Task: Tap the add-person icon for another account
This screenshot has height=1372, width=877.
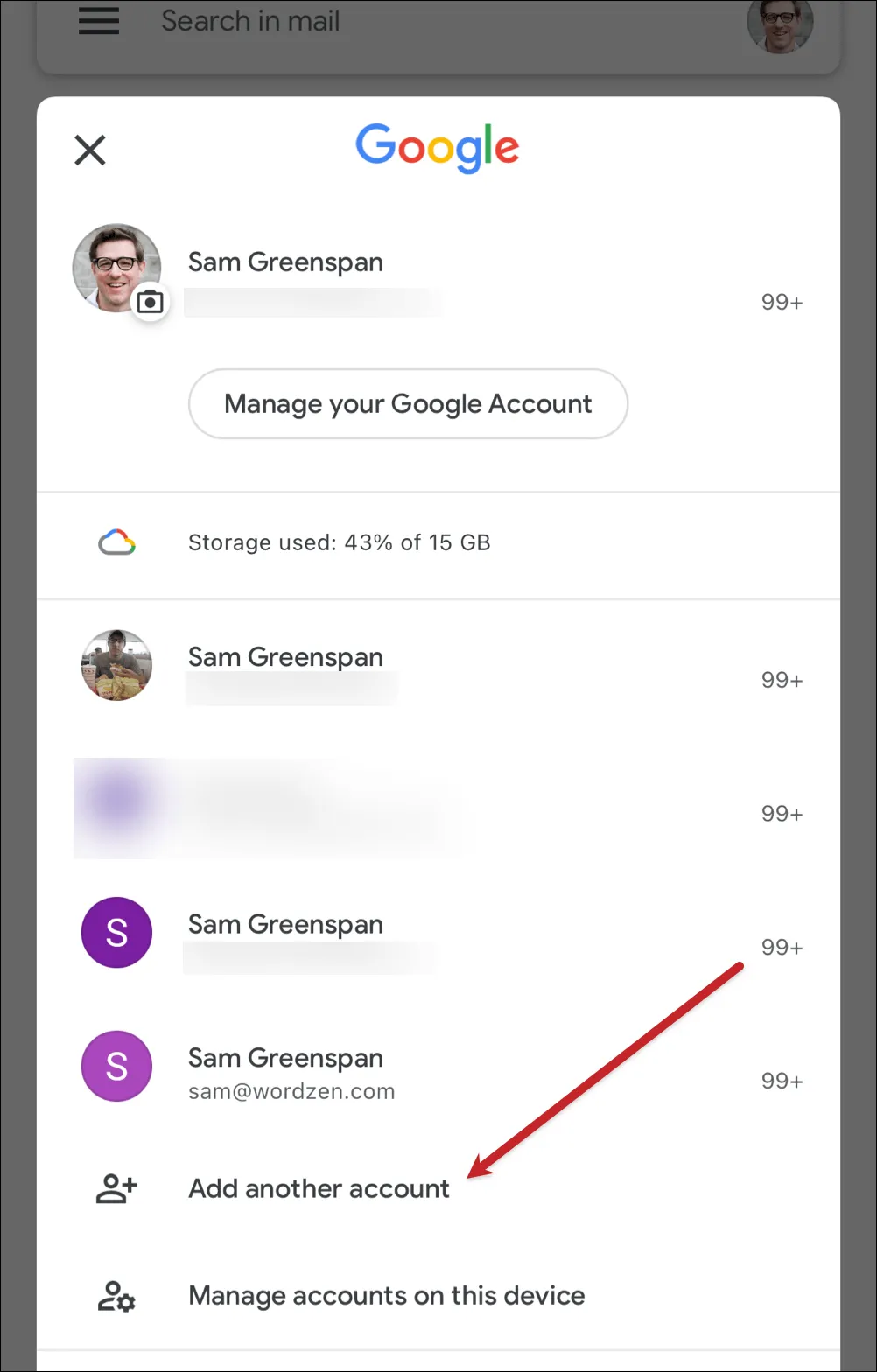Action: (x=116, y=1188)
